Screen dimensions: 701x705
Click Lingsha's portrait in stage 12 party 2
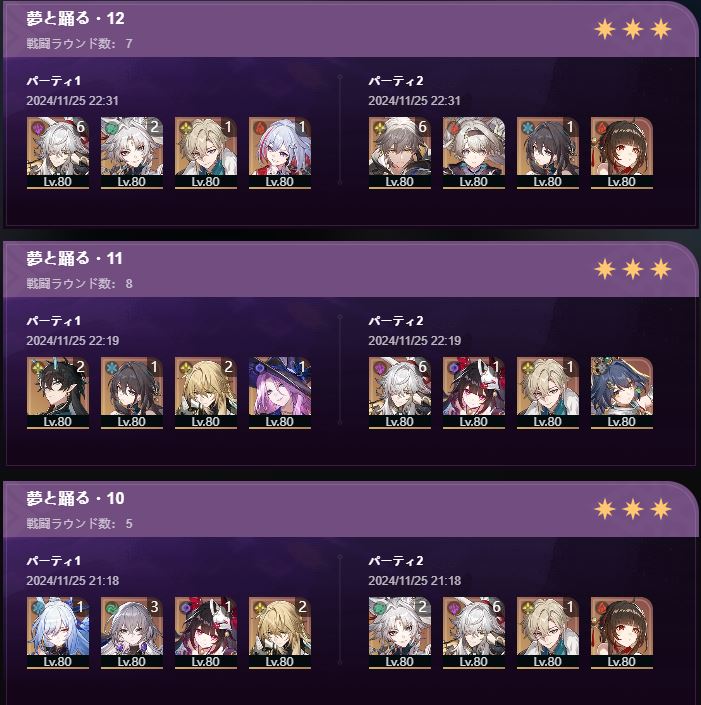click(621, 153)
